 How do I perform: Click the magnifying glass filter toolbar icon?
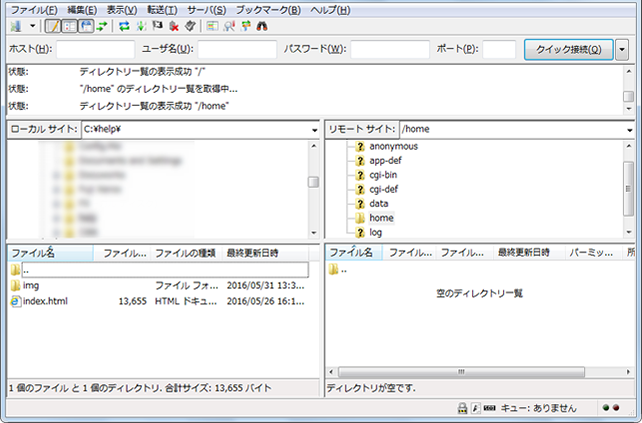click(x=229, y=27)
